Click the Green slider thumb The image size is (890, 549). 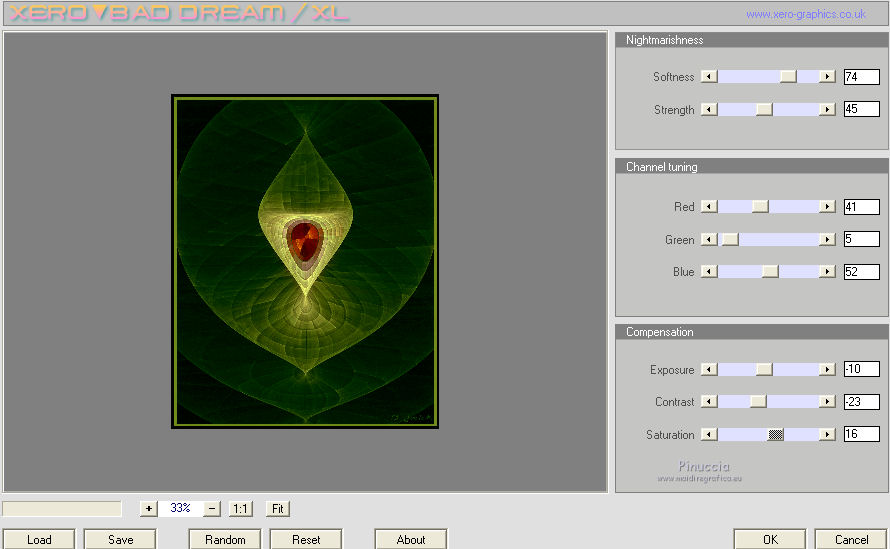coord(730,240)
